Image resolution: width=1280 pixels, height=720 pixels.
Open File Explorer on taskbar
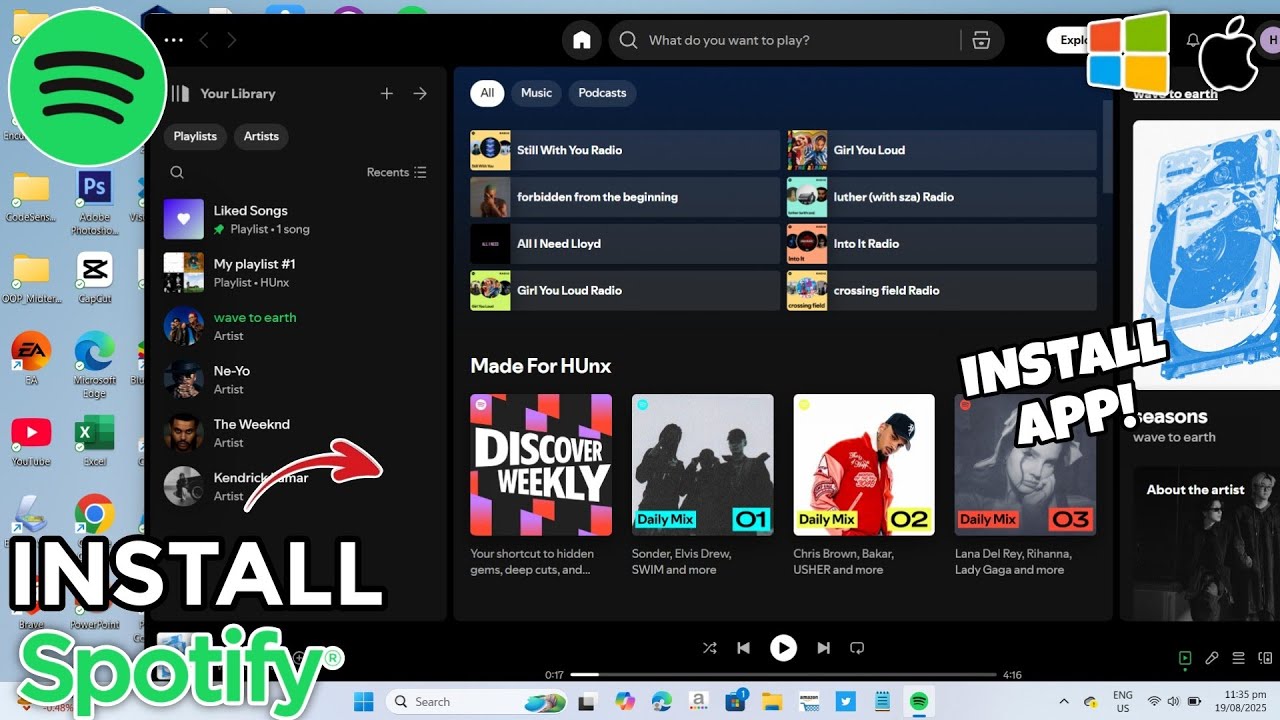pos(771,701)
